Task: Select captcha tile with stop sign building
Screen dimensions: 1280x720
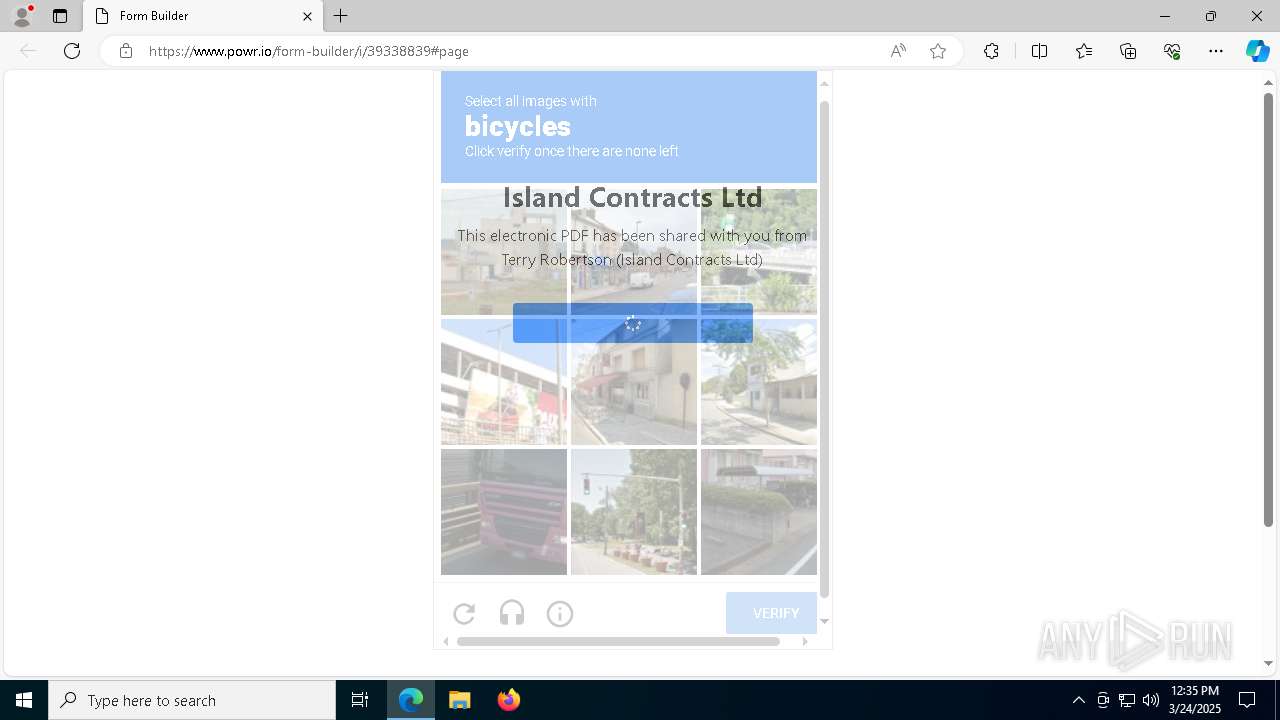Action: 634,382
